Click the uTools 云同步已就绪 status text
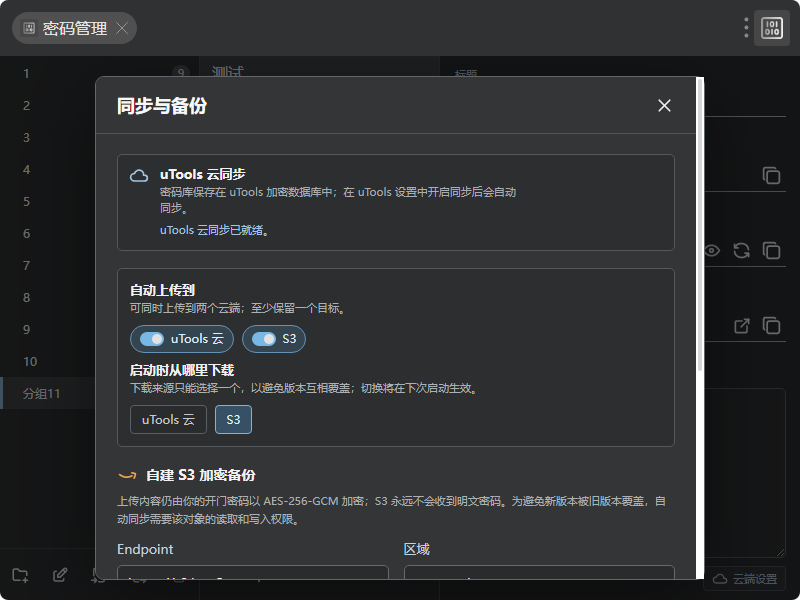Viewport: 800px width, 600px height. coord(214,230)
